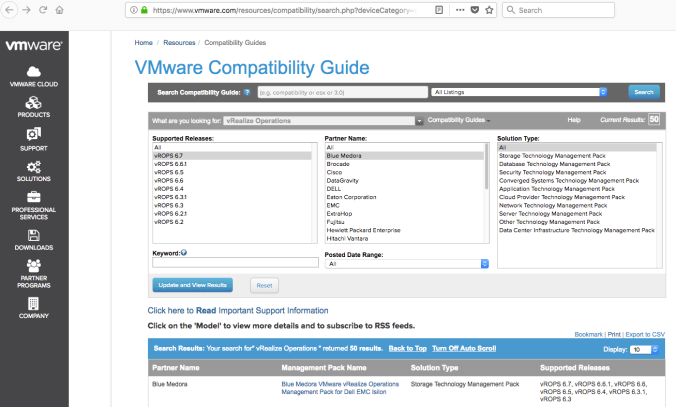
Task: Open the All Listings dropdown
Action: pos(519,92)
